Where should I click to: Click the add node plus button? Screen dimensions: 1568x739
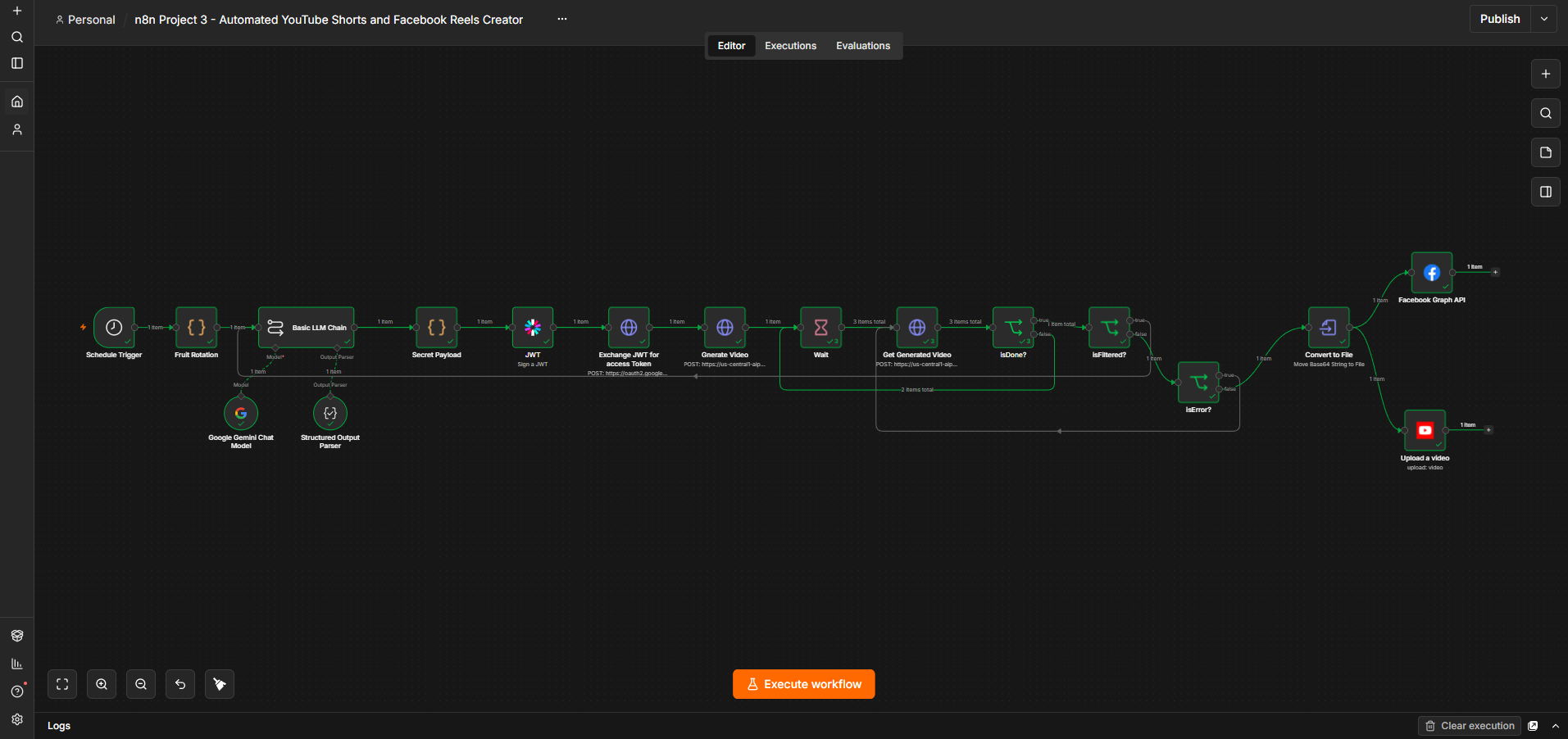[x=1546, y=74]
